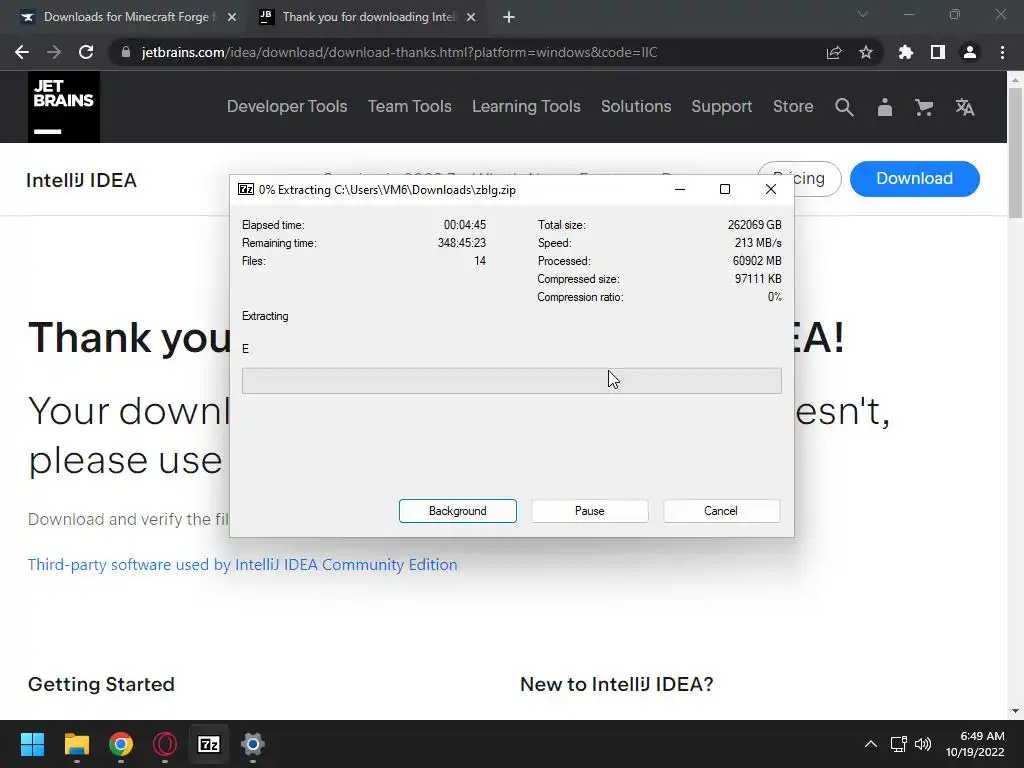Screen dimensions: 1024x768
Task: Click the share page icon in the address bar
Action: pyautogui.click(x=834, y=52)
